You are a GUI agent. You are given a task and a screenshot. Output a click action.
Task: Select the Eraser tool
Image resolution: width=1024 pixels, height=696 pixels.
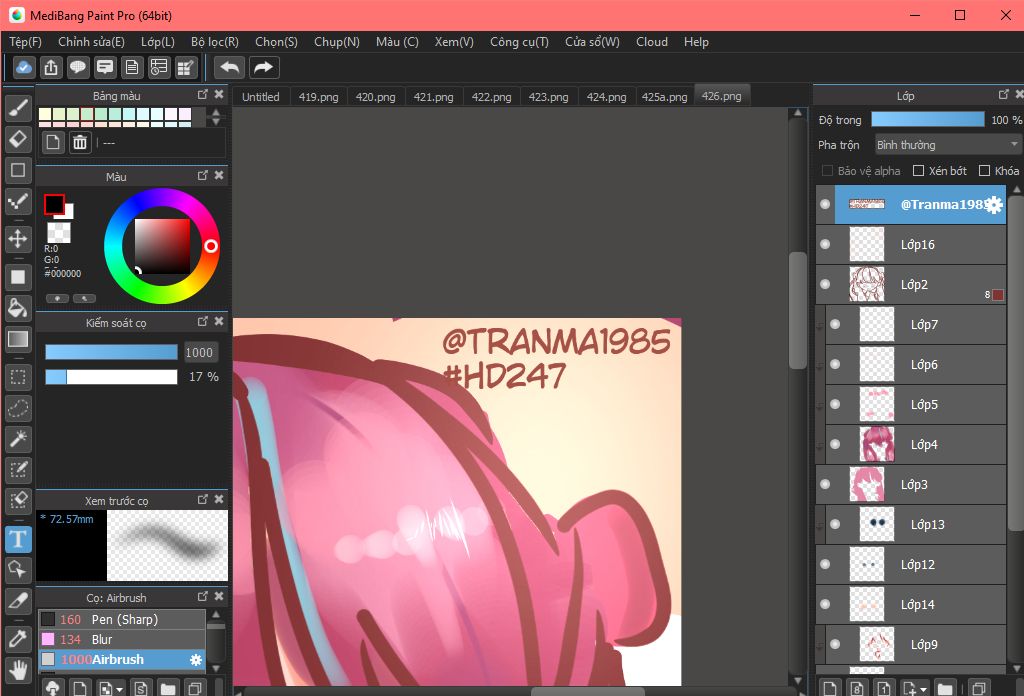pos(18,138)
